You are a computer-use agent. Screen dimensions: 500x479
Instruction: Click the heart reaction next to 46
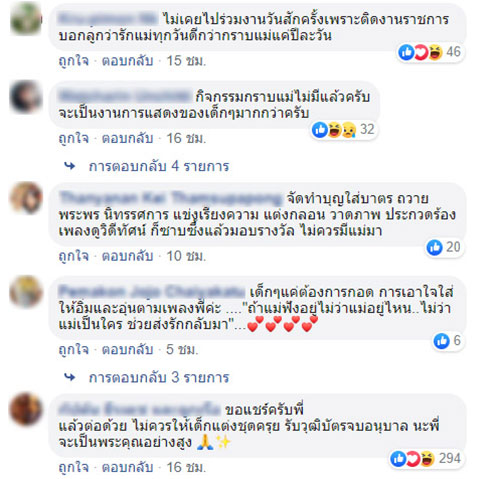421,52
